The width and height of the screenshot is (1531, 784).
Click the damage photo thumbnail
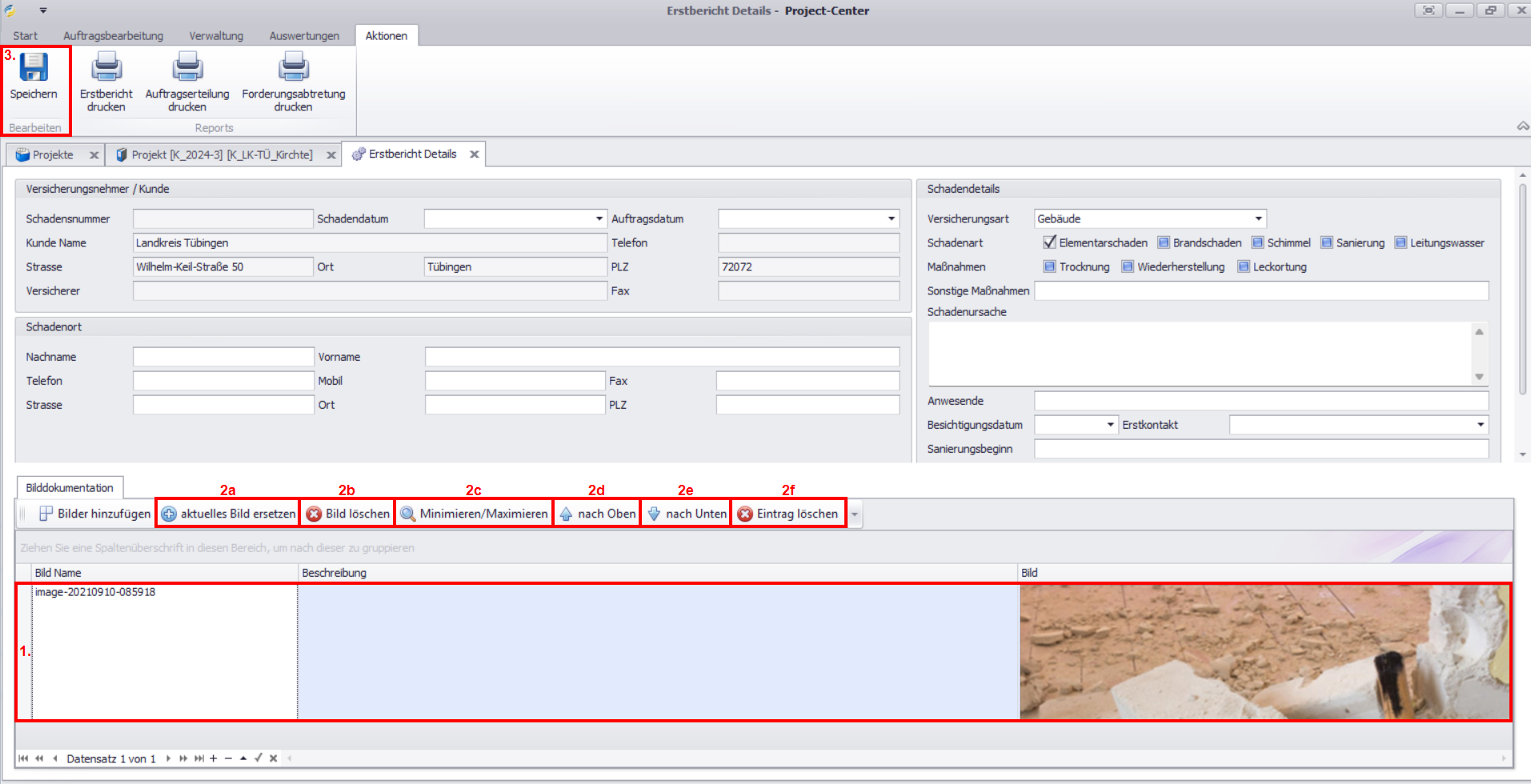[x=1264, y=651]
